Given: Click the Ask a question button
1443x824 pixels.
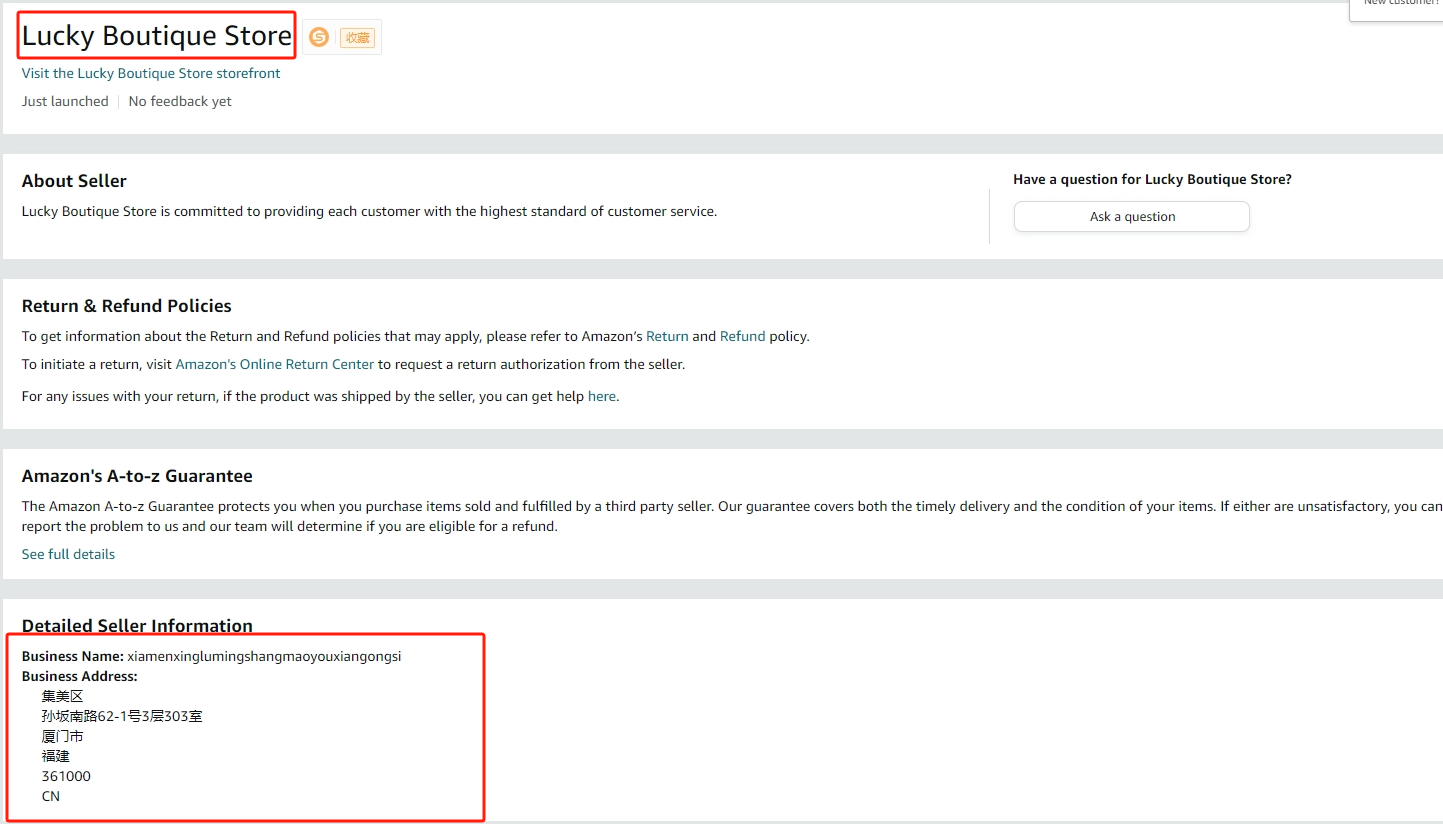Looking at the screenshot, I should 1132,217.
